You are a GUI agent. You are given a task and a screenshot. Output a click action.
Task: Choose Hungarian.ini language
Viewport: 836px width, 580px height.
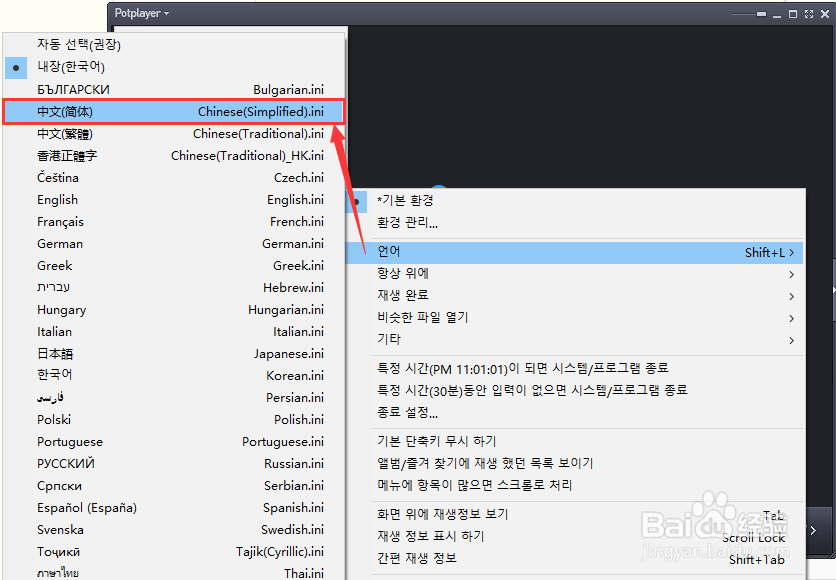click(174, 310)
